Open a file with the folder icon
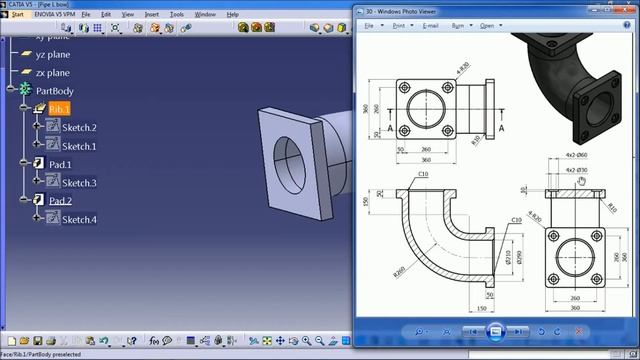The image size is (640, 360). point(24,341)
